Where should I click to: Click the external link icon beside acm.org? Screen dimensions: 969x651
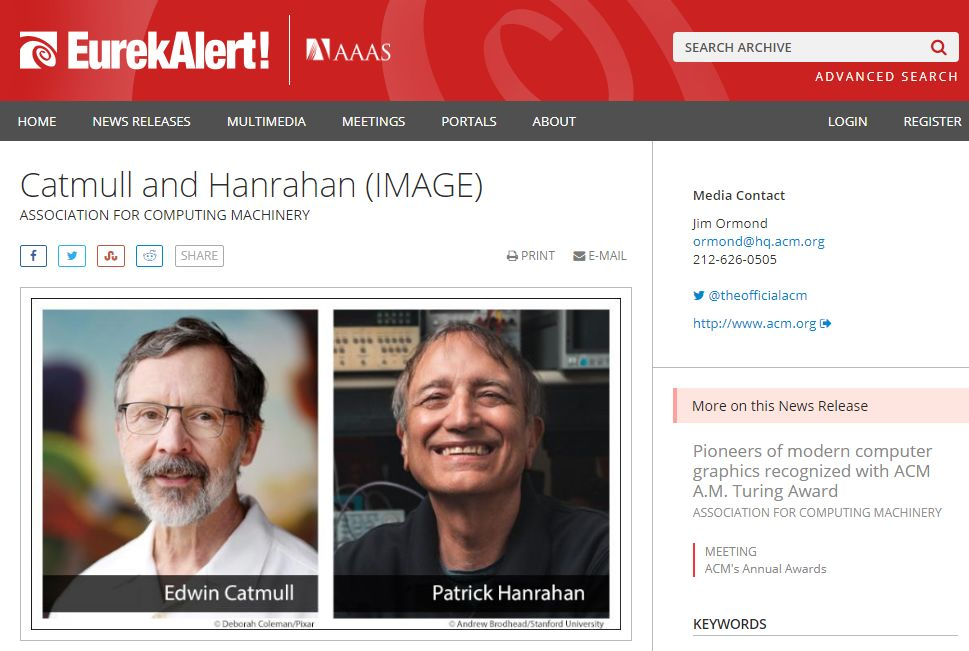(x=825, y=323)
